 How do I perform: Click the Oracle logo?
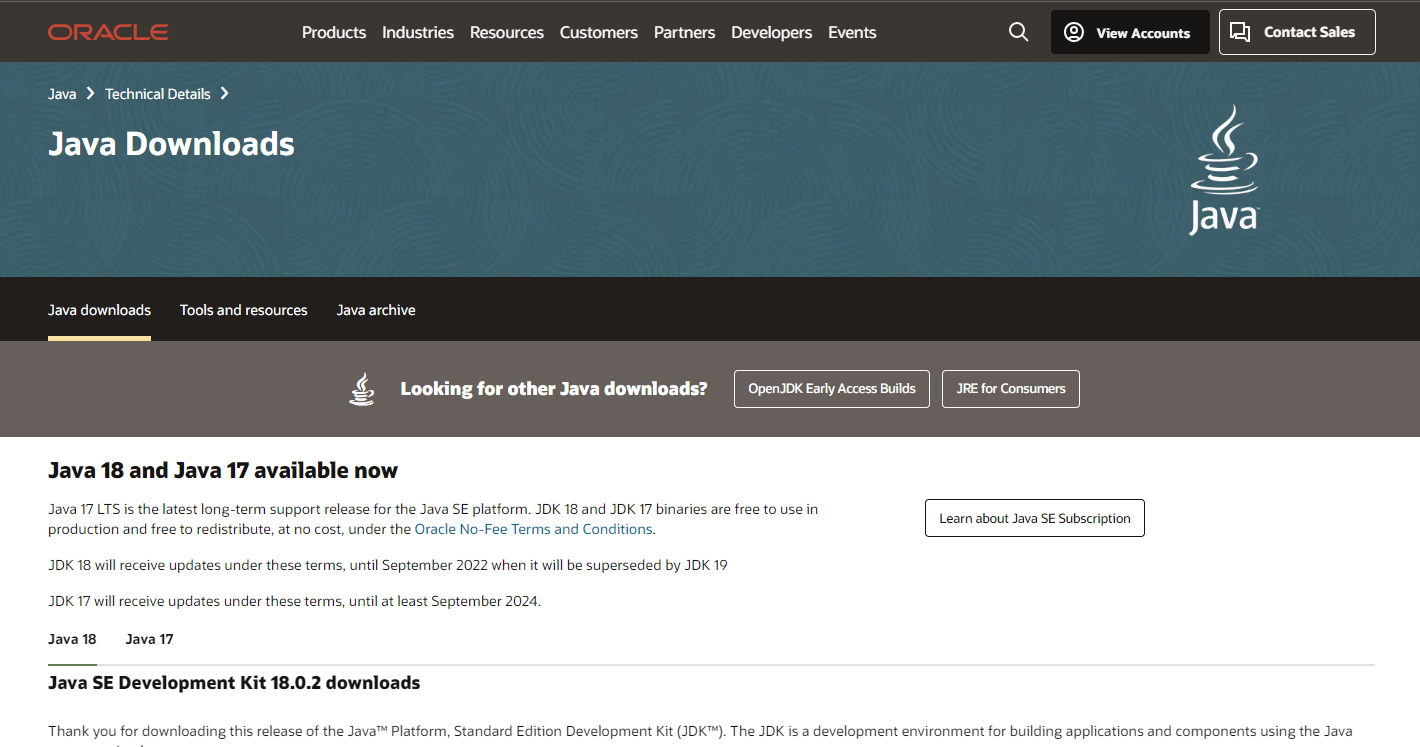108,32
